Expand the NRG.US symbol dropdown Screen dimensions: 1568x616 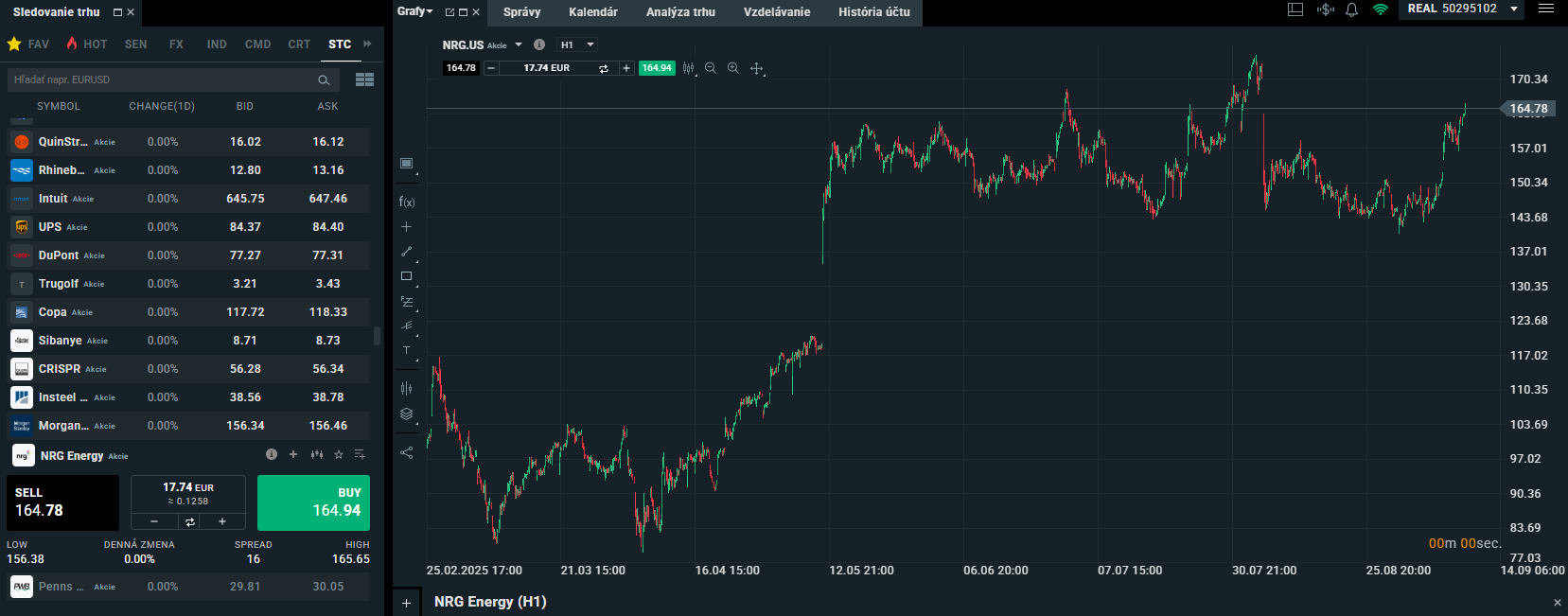coord(519,44)
